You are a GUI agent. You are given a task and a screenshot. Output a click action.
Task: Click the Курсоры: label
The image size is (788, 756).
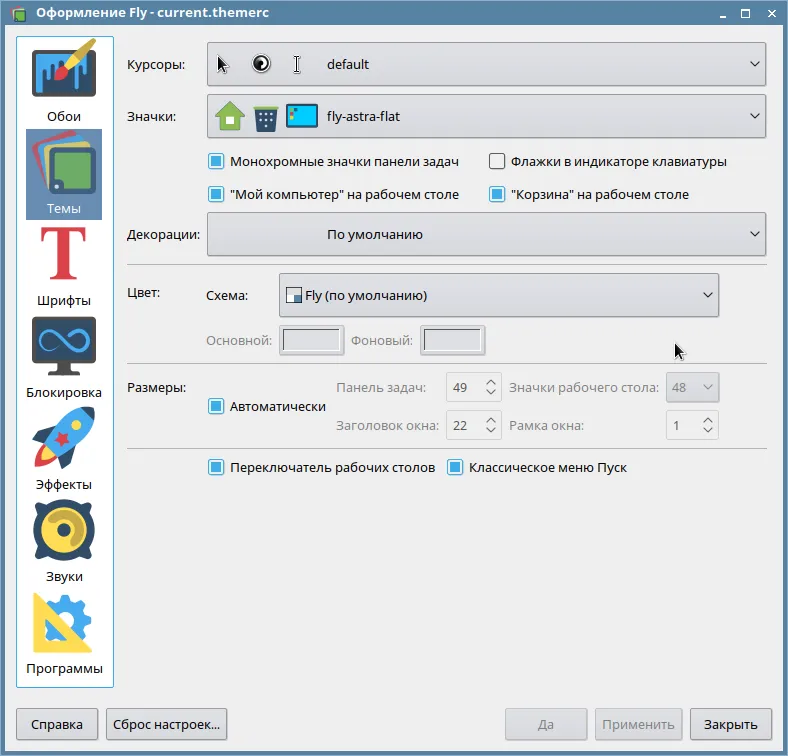point(156,64)
